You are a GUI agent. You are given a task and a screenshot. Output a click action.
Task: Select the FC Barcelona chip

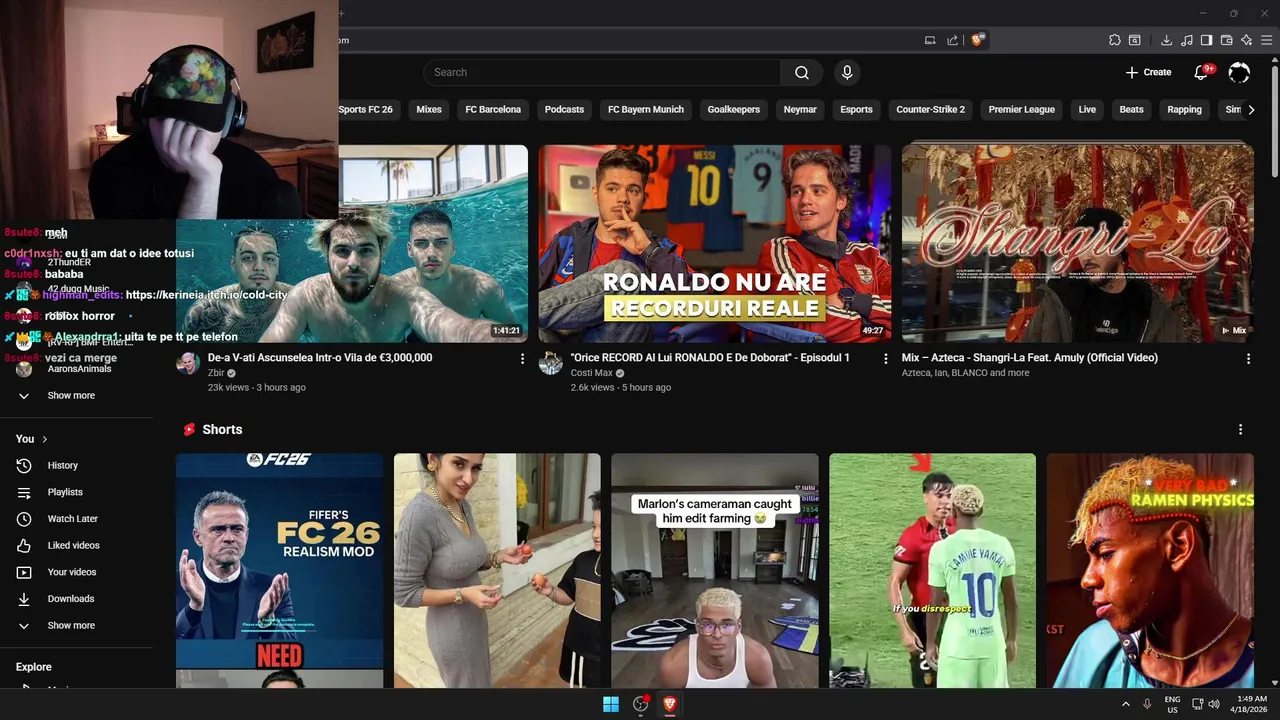click(x=493, y=110)
